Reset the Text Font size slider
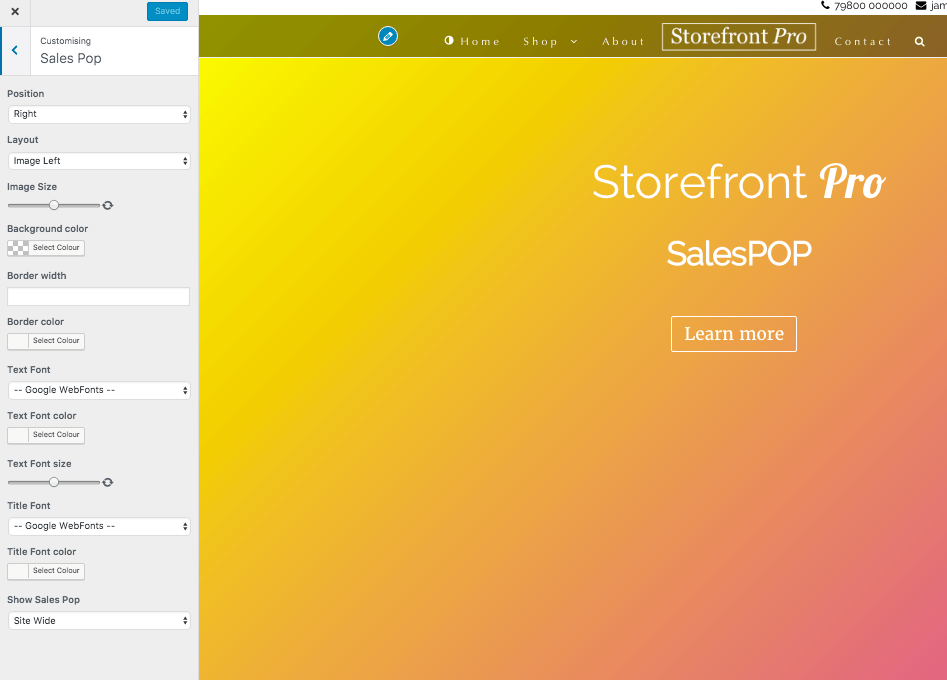 108,483
